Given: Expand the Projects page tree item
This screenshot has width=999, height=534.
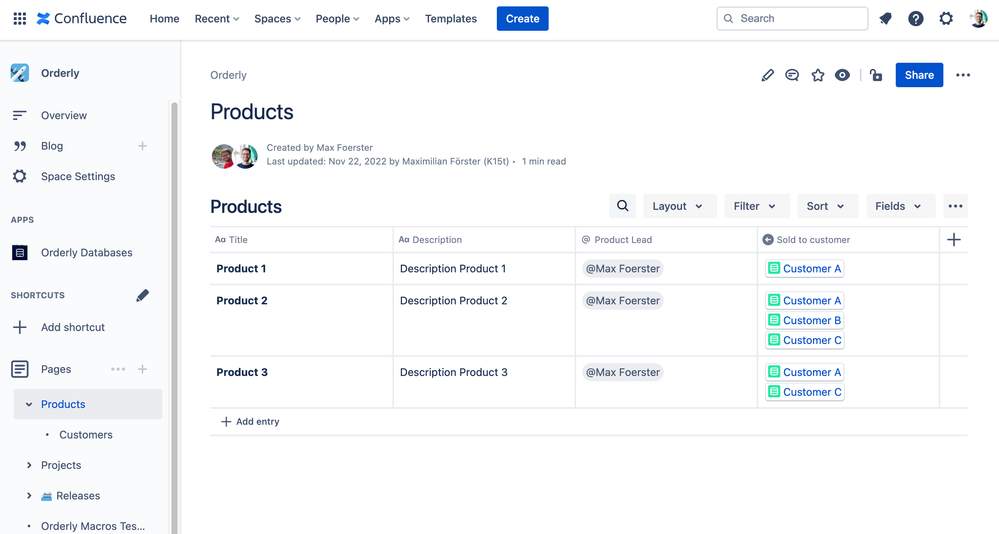Looking at the screenshot, I should (x=29, y=465).
